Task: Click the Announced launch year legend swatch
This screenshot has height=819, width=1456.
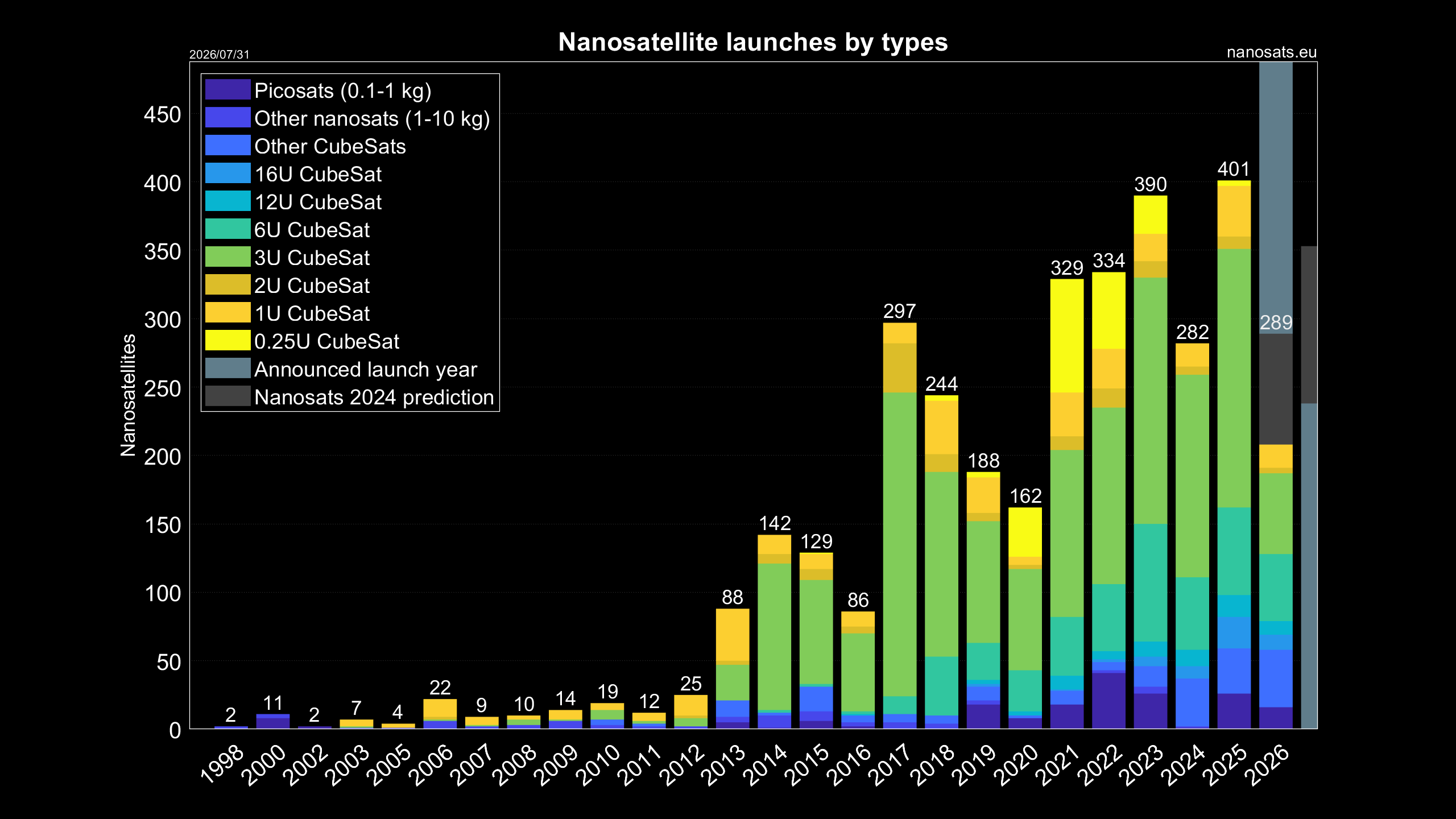Action: [227, 369]
